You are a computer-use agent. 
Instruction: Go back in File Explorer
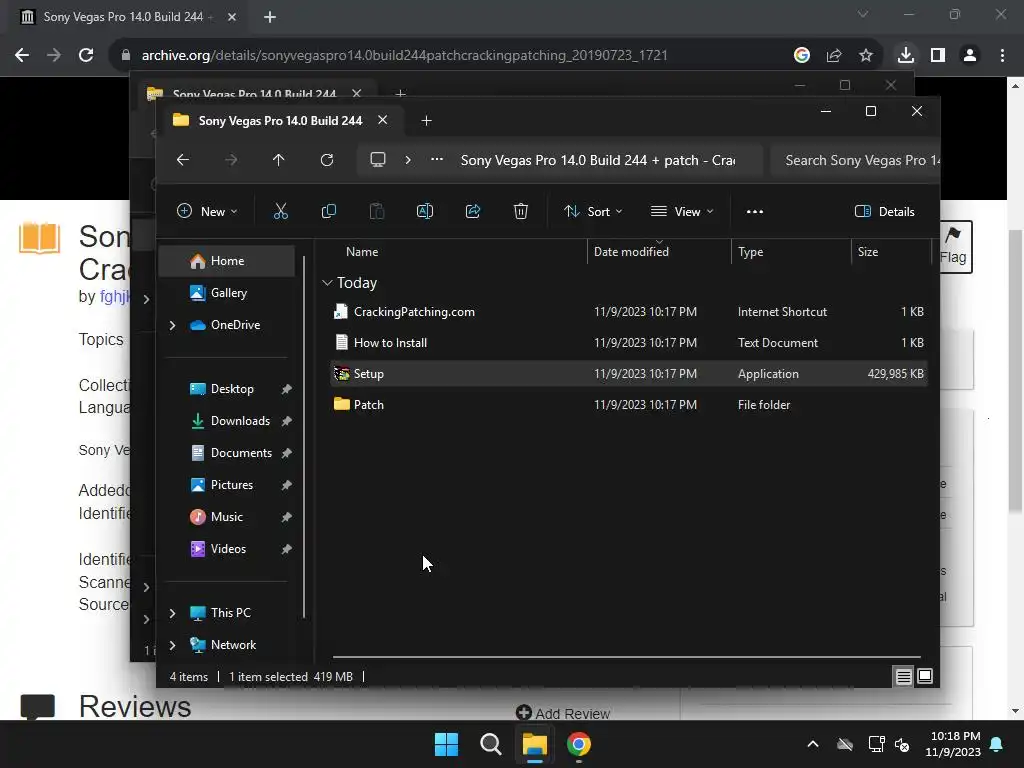pyautogui.click(x=183, y=160)
